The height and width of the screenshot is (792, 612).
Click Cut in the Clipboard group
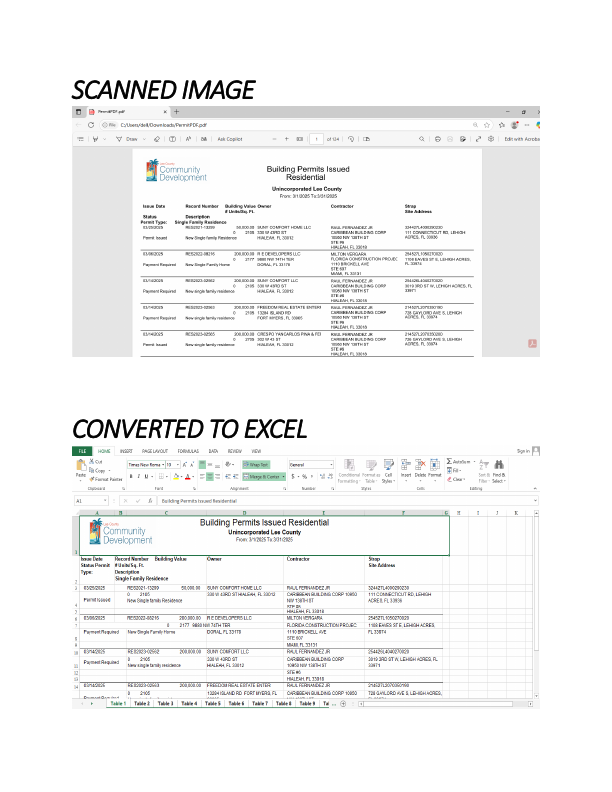click(96, 462)
